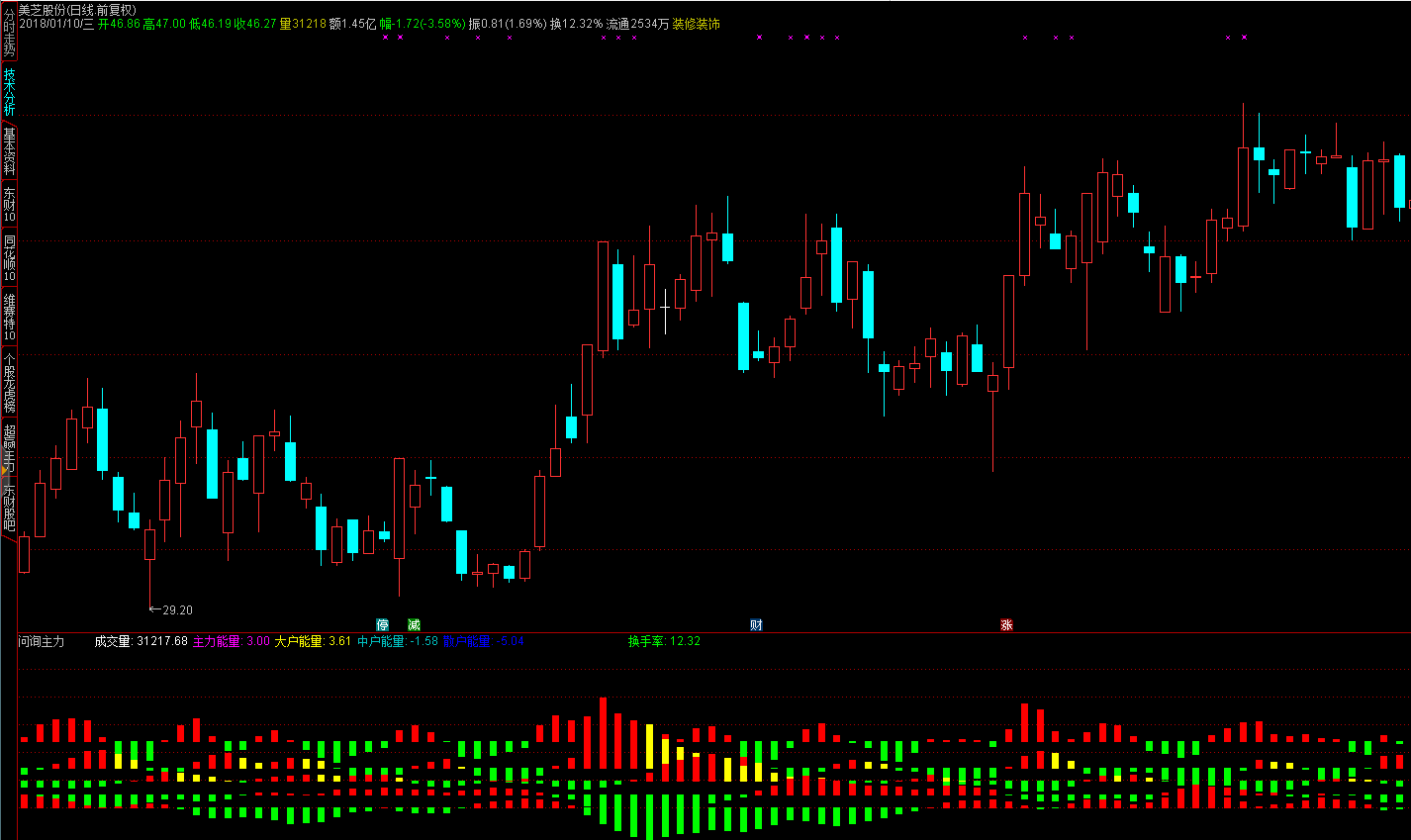The height and width of the screenshot is (840, 1411).
Task: Click the turnover amount 额1.45亿 value
Action: (353, 23)
